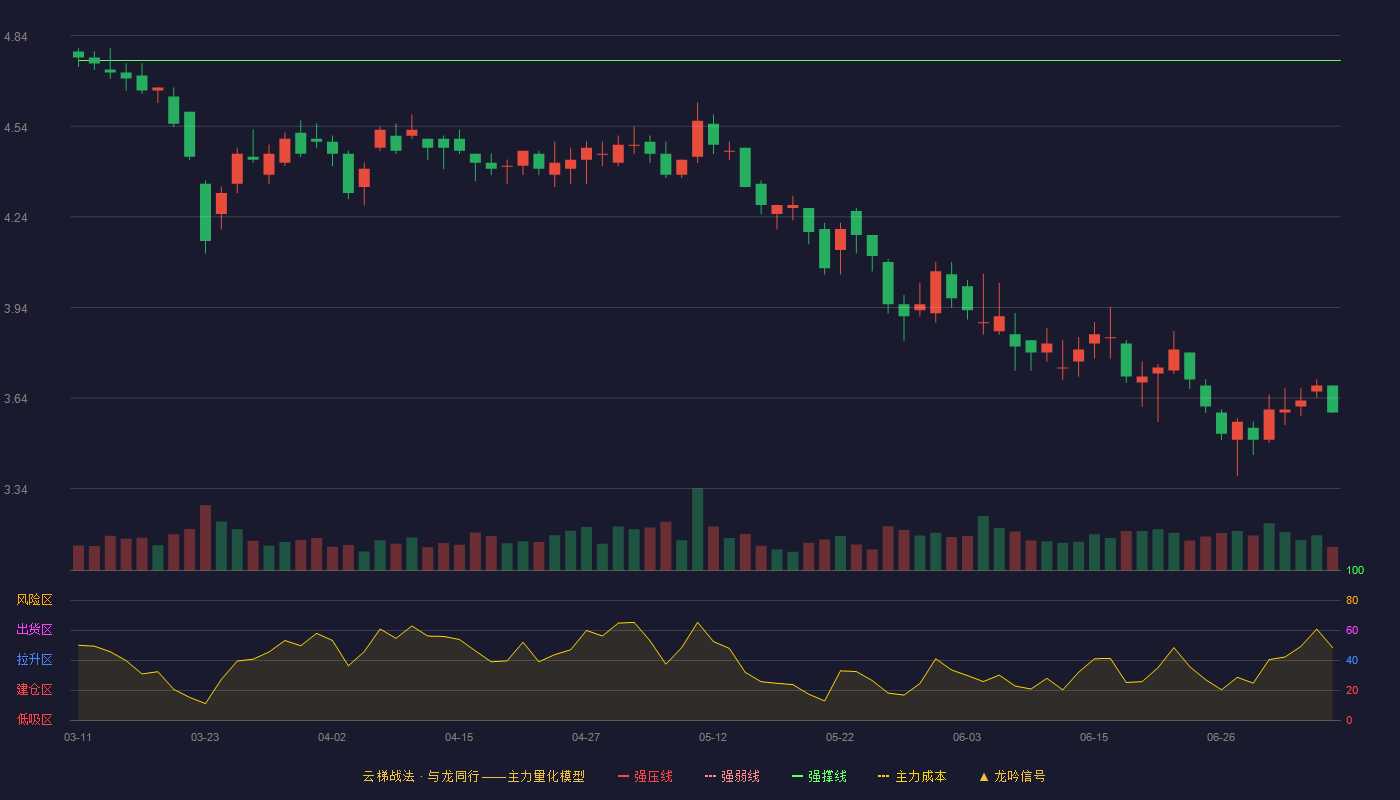Click the title text 云梯战法 · 与龙同行
The width and height of the screenshot is (1400, 800).
coord(421,776)
